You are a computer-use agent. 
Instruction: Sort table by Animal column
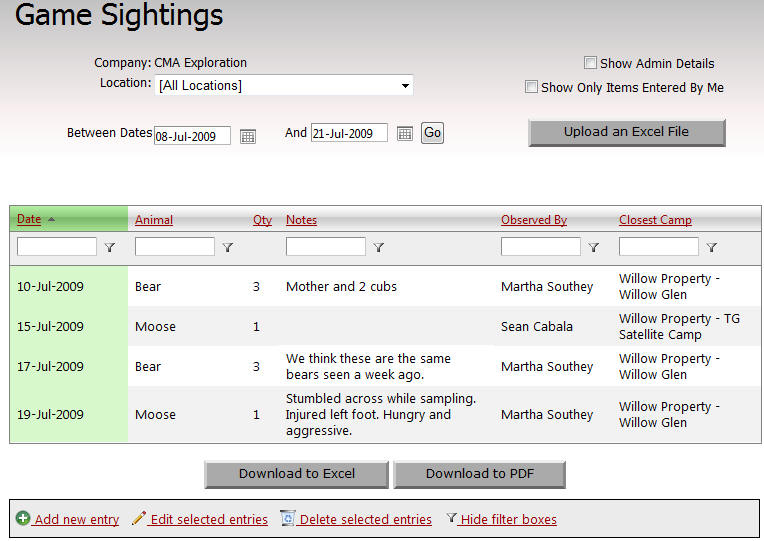tap(154, 220)
